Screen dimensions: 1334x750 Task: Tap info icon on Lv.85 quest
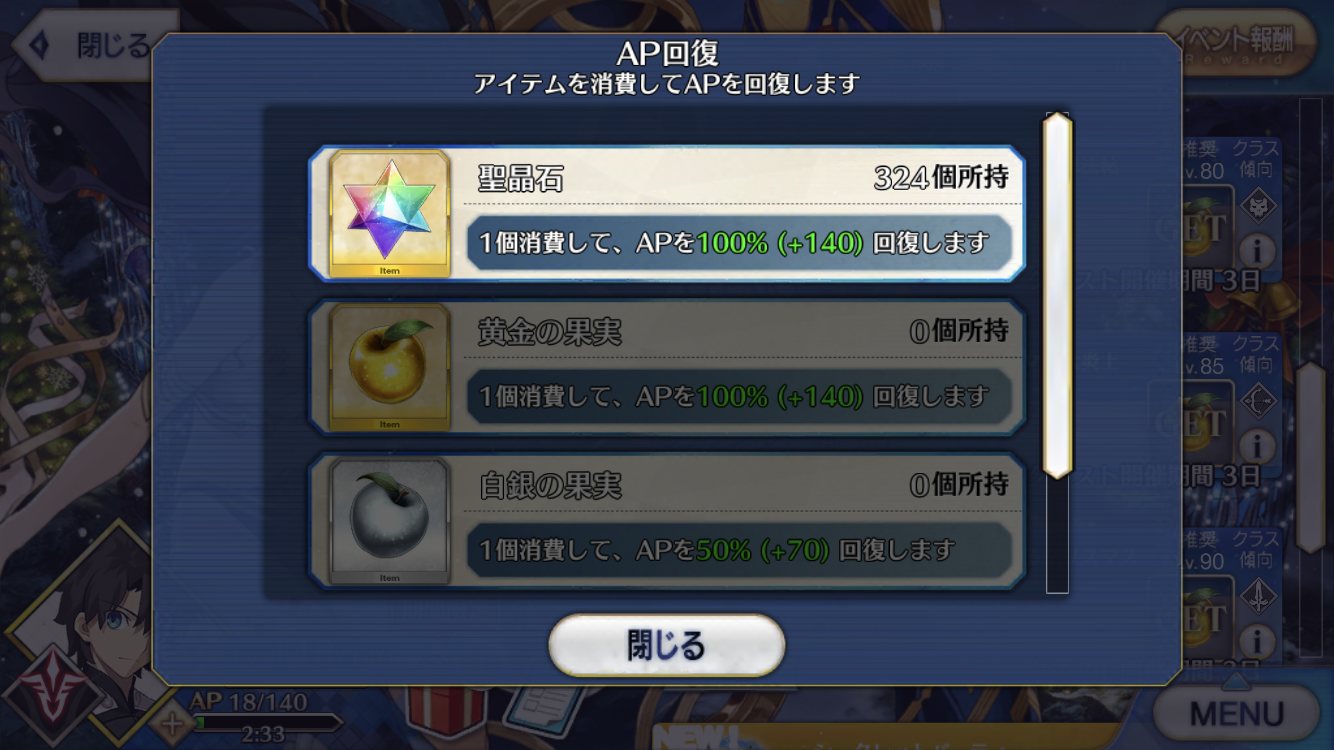1256,445
